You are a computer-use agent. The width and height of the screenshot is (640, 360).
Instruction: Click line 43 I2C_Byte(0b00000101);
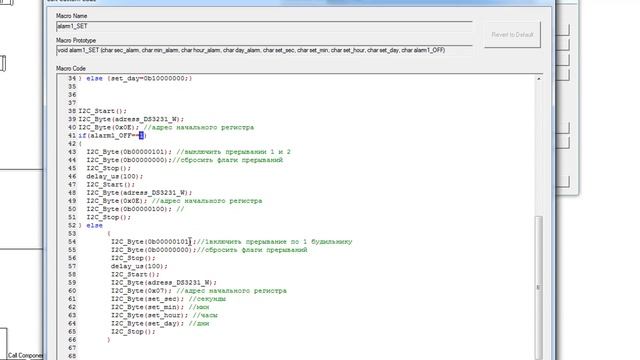click(x=129, y=152)
